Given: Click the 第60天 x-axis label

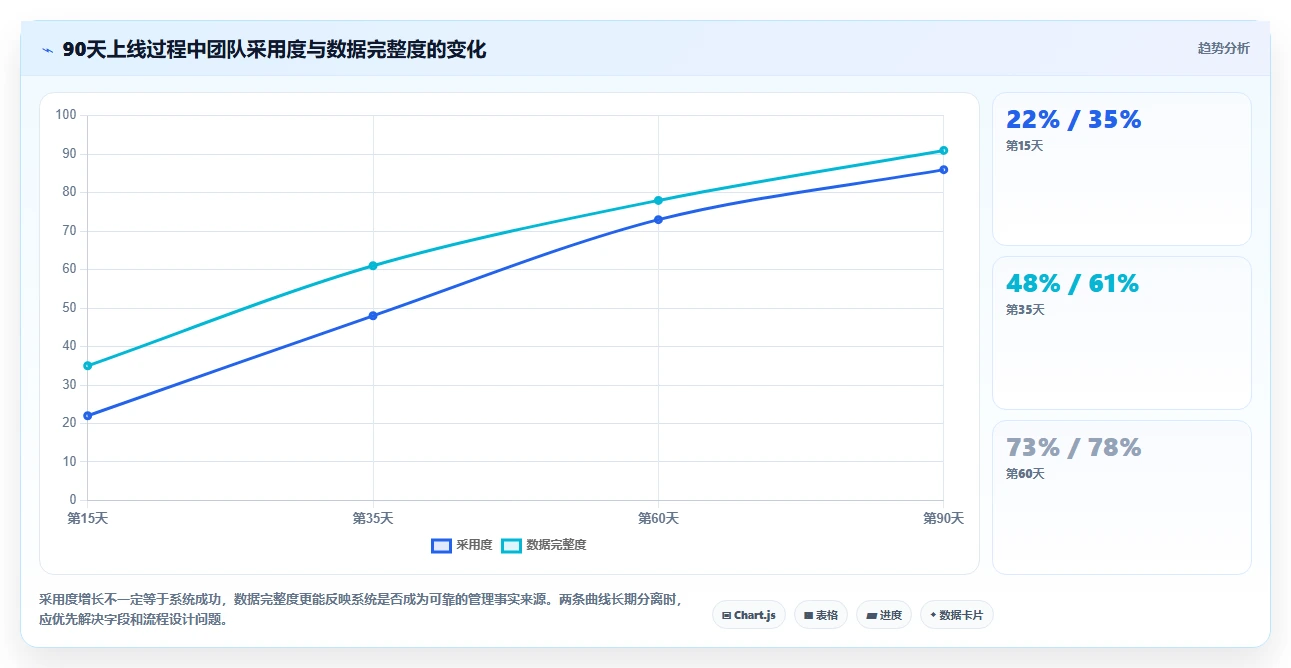Looking at the screenshot, I should pyautogui.click(x=658, y=518).
